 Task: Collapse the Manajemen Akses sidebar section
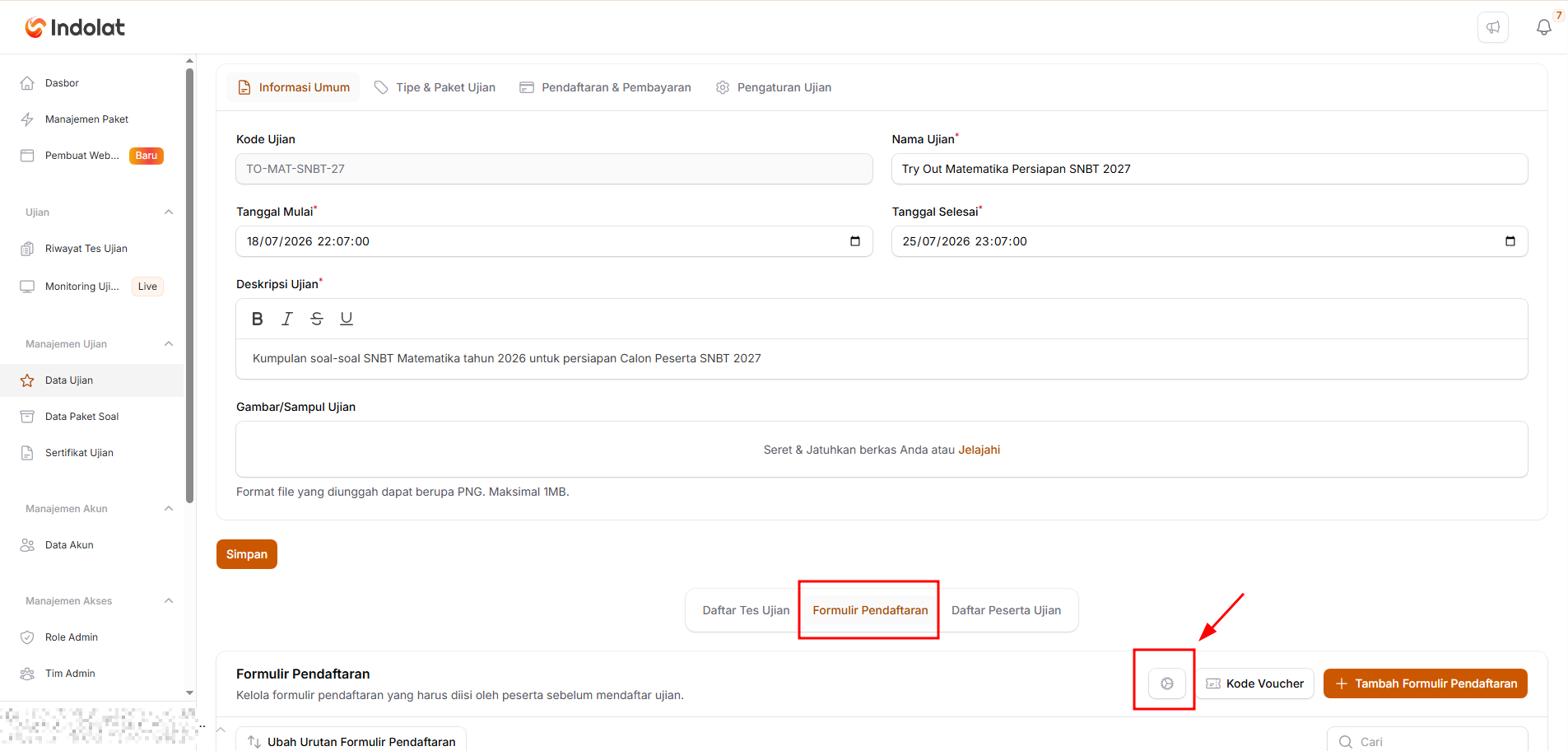click(x=169, y=601)
